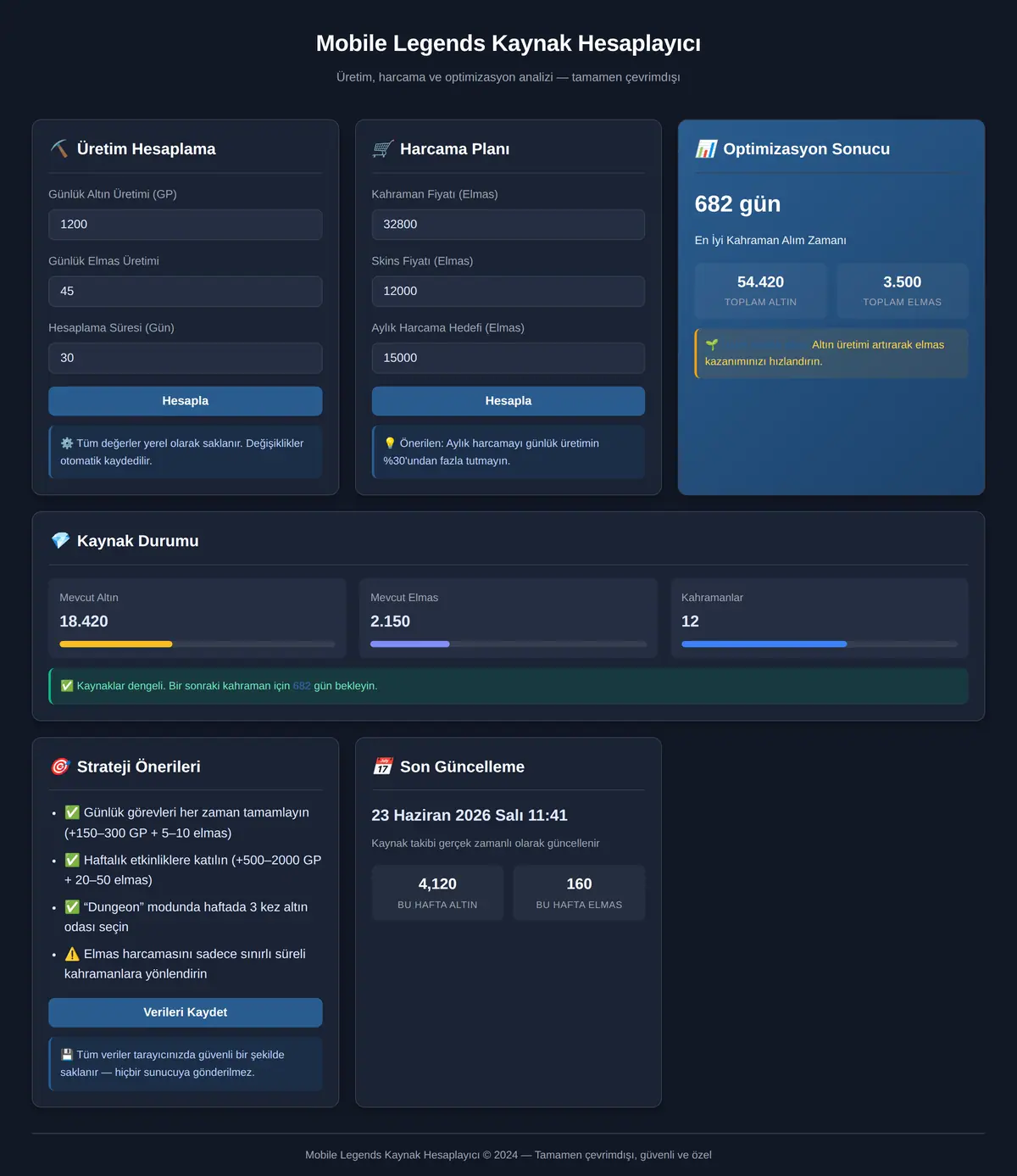Focus the Günlük Altın Üretimi (GP) field

coord(186,225)
